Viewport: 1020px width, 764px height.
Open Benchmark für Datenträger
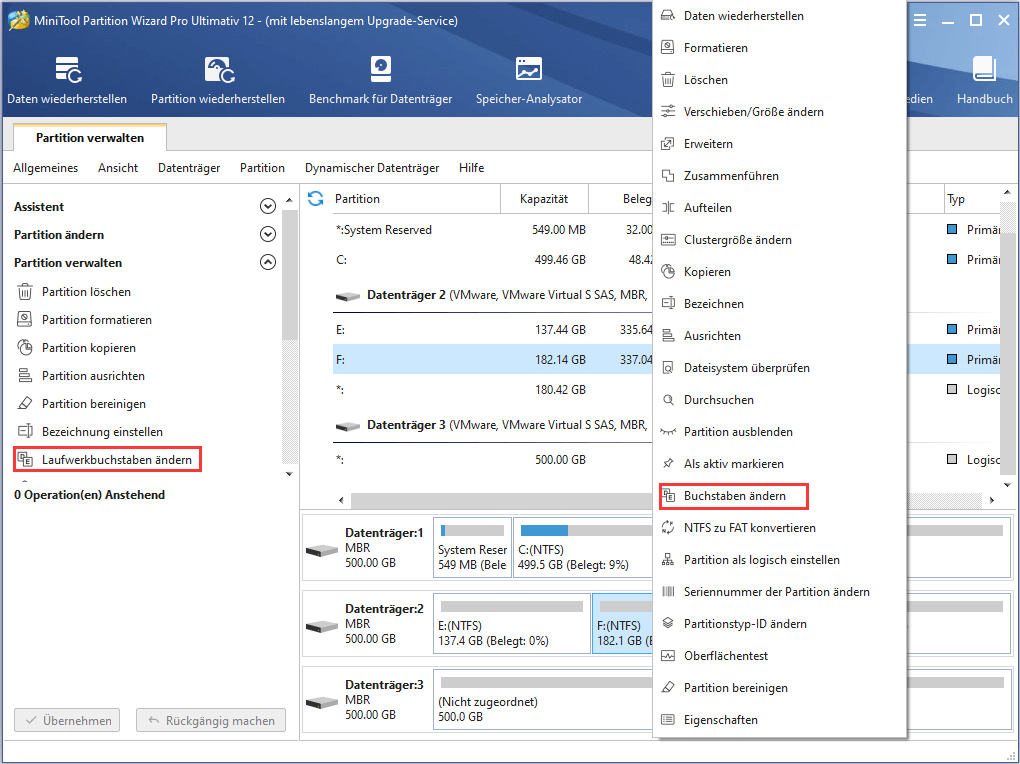(381, 80)
